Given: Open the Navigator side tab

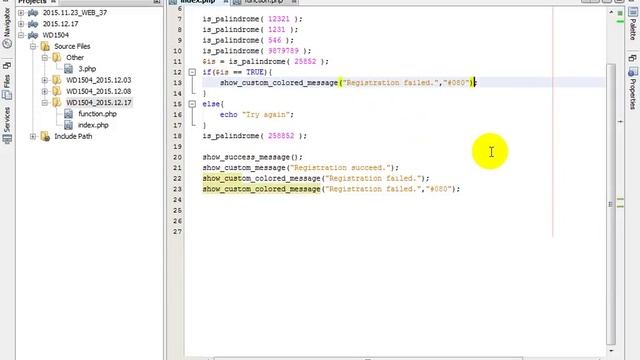Looking at the screenshot, I should [7, 27].
